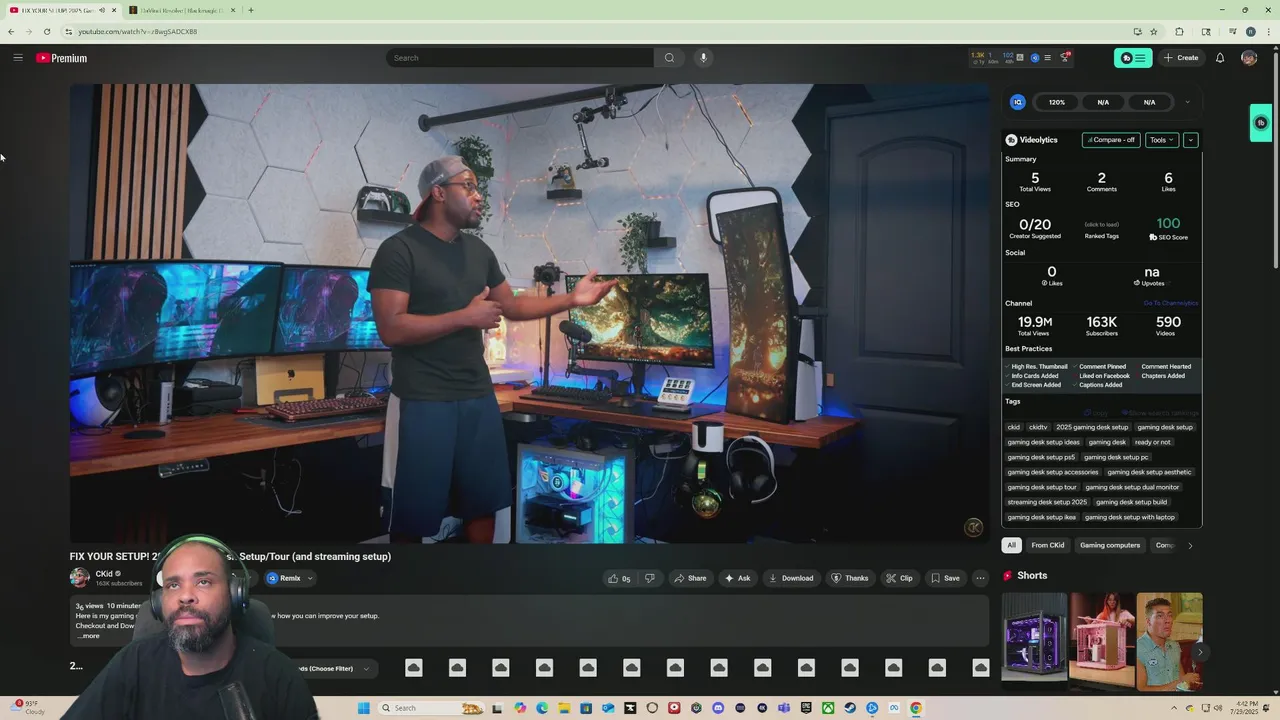1280x720 pixels.
Task: Select the Gaming computers chip
Action: 1110,545
